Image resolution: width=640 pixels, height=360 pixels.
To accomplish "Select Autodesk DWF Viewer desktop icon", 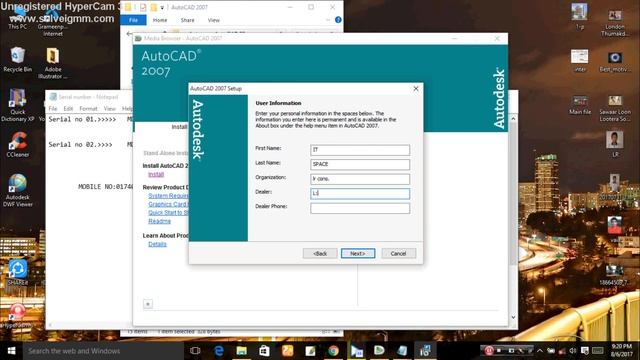I will (x=18, y=191).
